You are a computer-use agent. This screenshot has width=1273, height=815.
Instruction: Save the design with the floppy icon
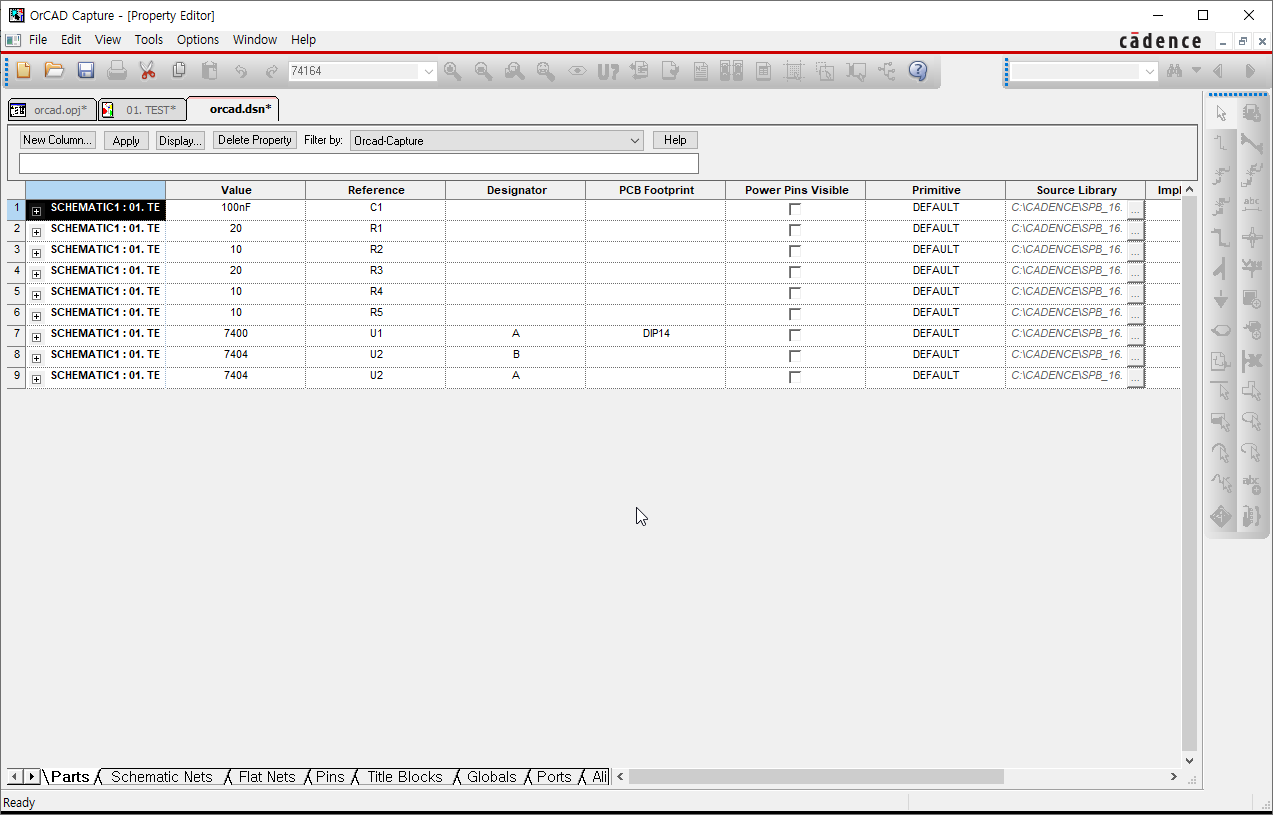pyautogui.click(x=86, y=71)
